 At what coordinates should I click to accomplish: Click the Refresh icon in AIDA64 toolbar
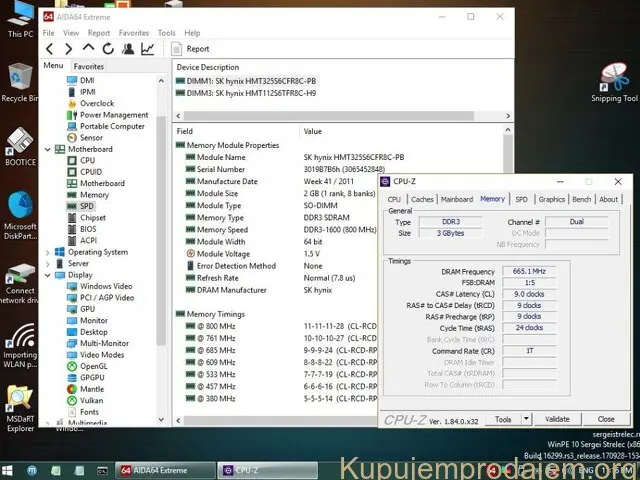108,48
